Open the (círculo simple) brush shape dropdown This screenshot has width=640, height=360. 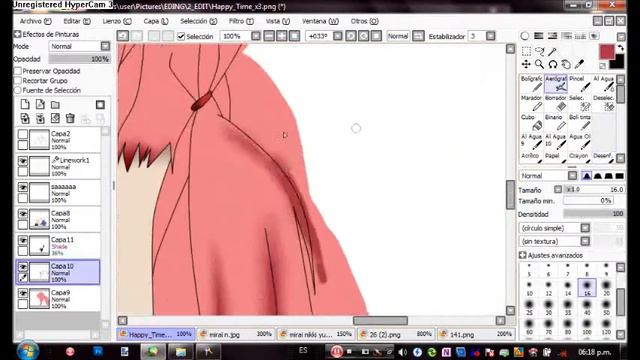click(x=585, y=228)
